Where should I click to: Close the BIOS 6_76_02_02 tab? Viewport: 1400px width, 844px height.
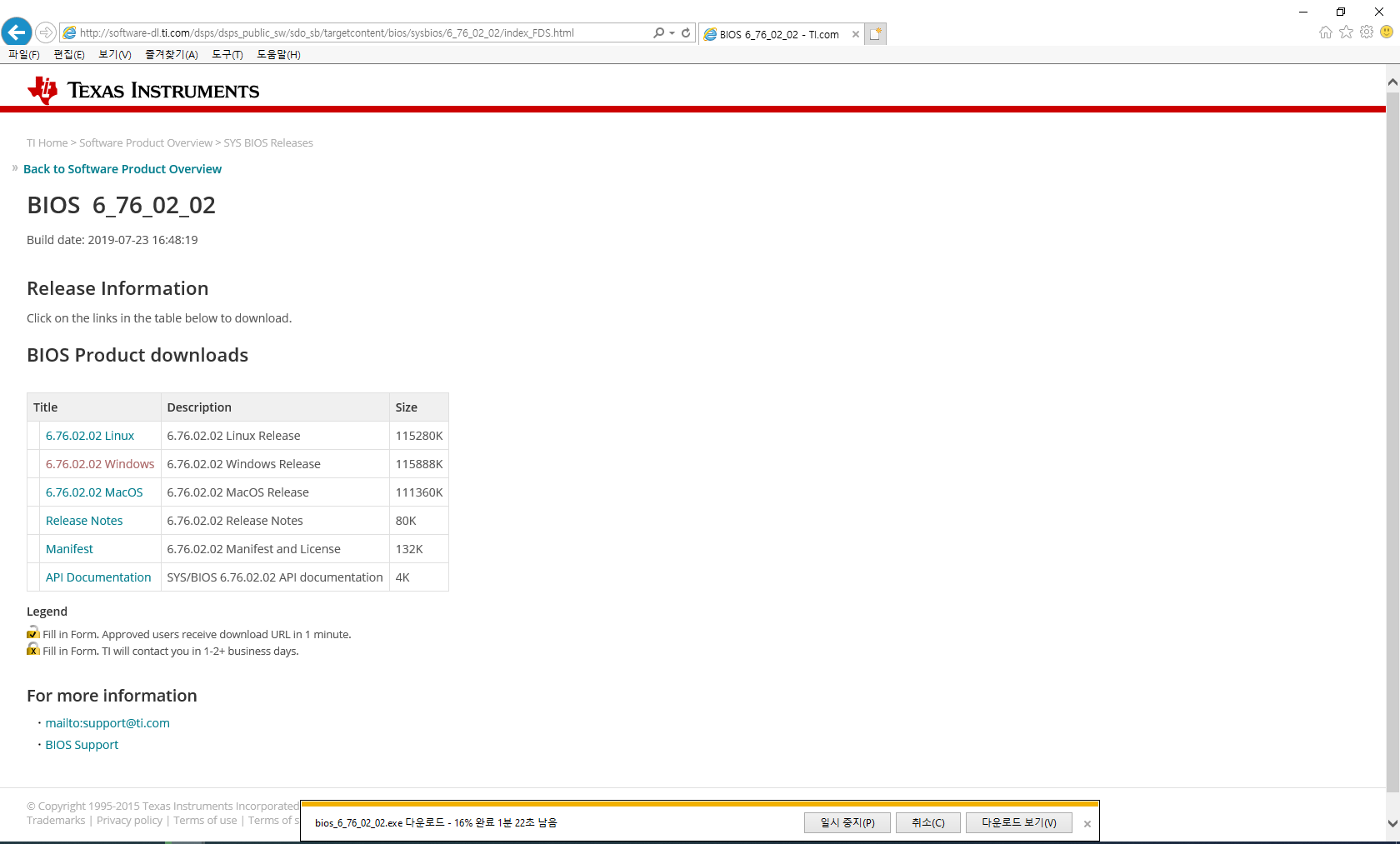855,34
